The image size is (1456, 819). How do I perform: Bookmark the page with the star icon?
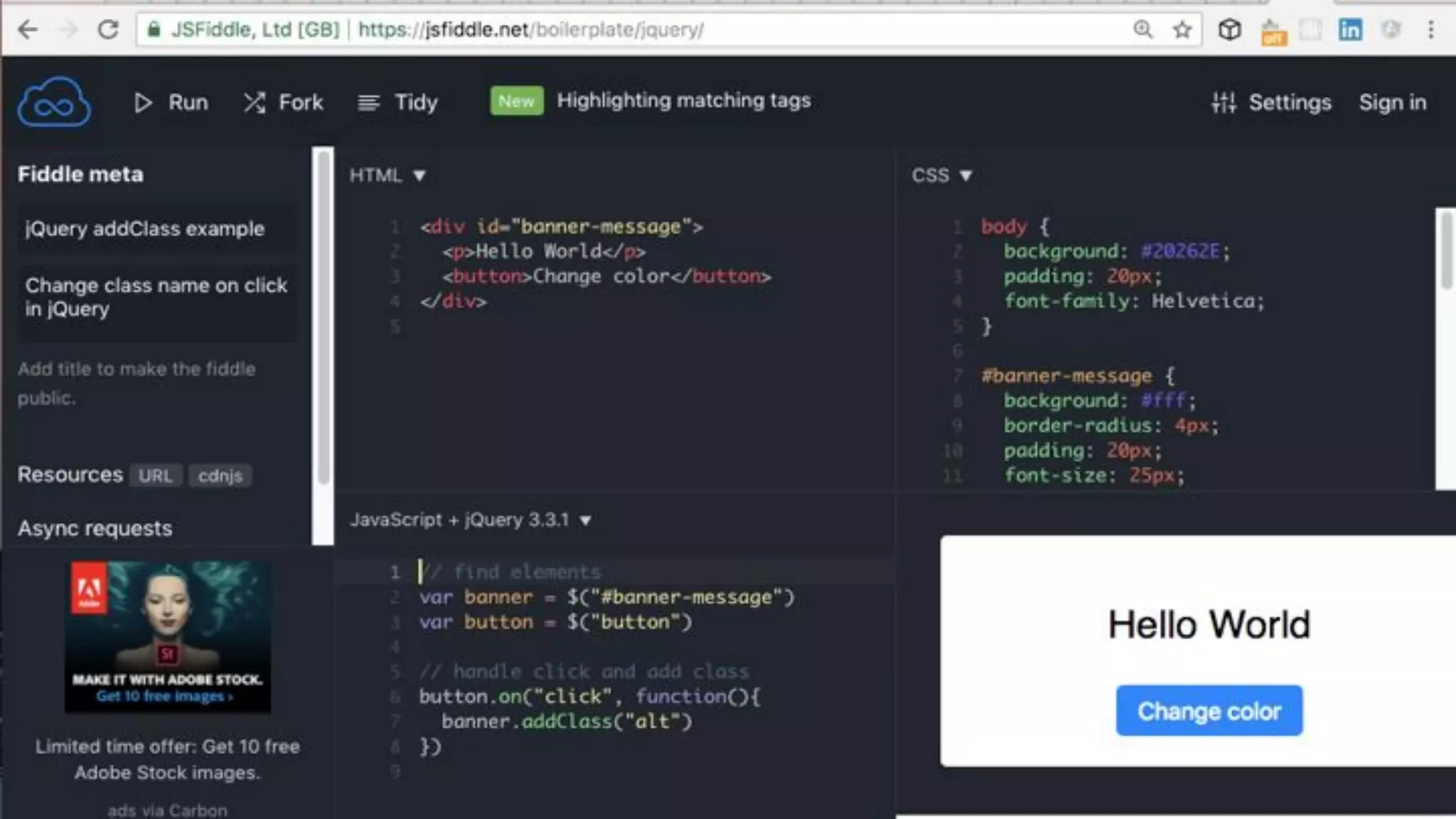(1182, 30)
